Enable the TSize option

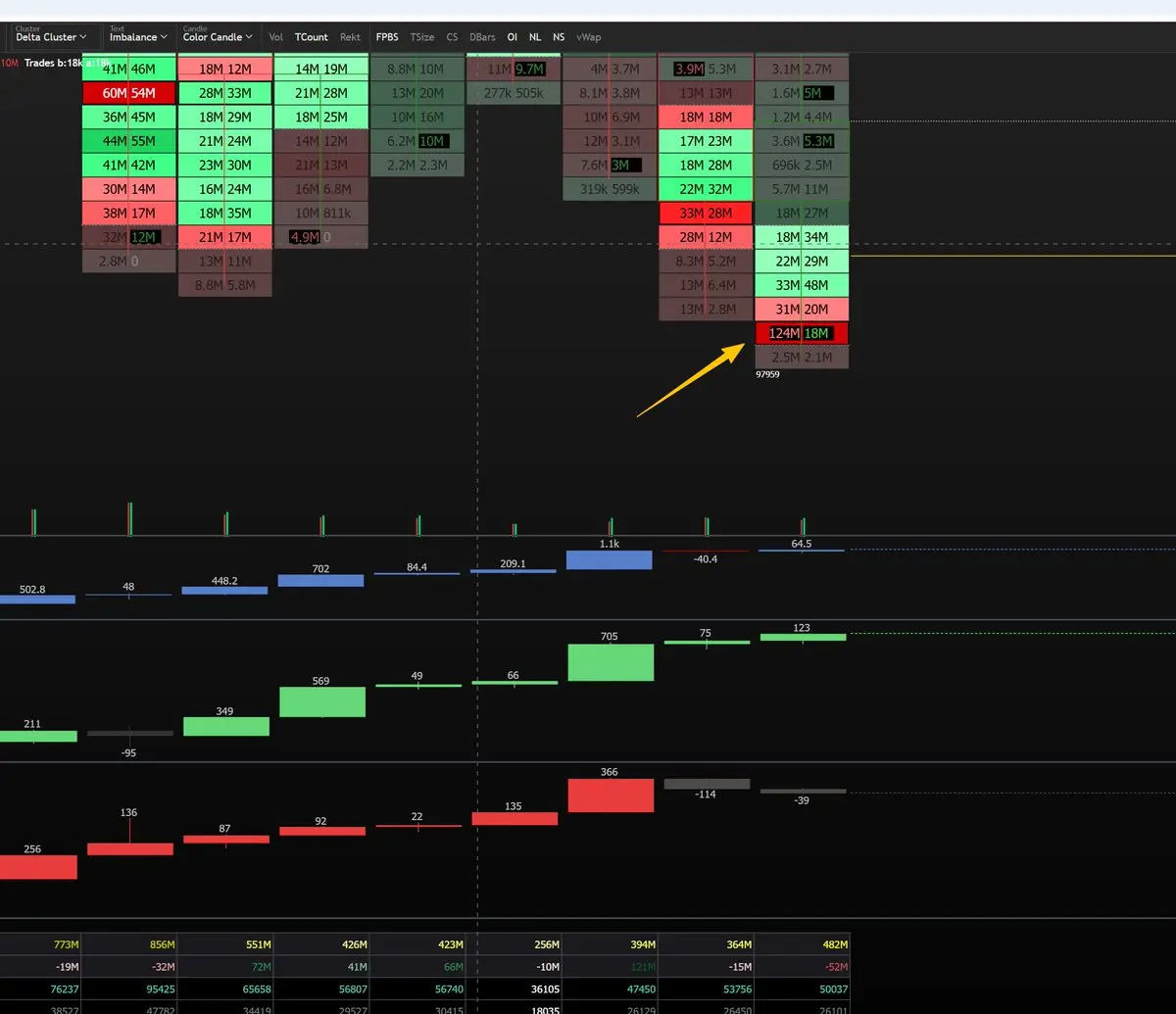pyautogui.click(x=422, y=37)
